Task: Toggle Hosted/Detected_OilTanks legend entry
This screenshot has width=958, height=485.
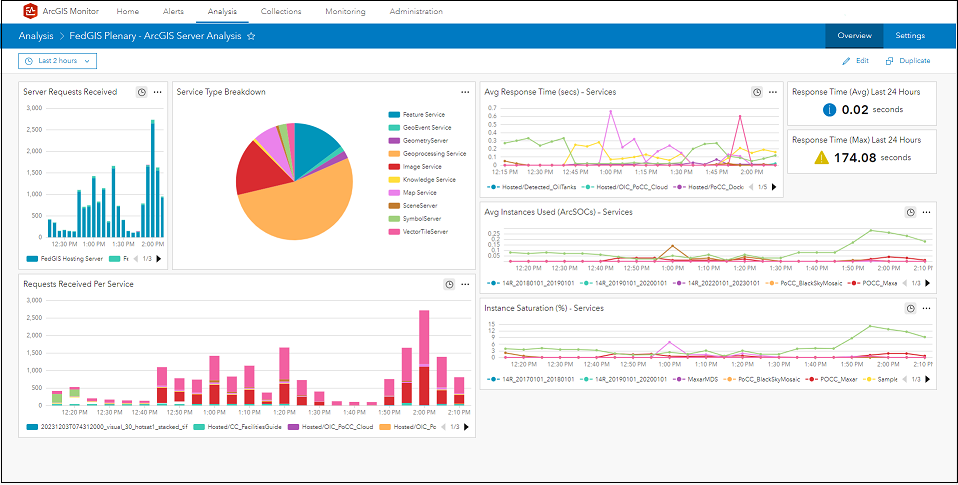Action: coord(530,187)
